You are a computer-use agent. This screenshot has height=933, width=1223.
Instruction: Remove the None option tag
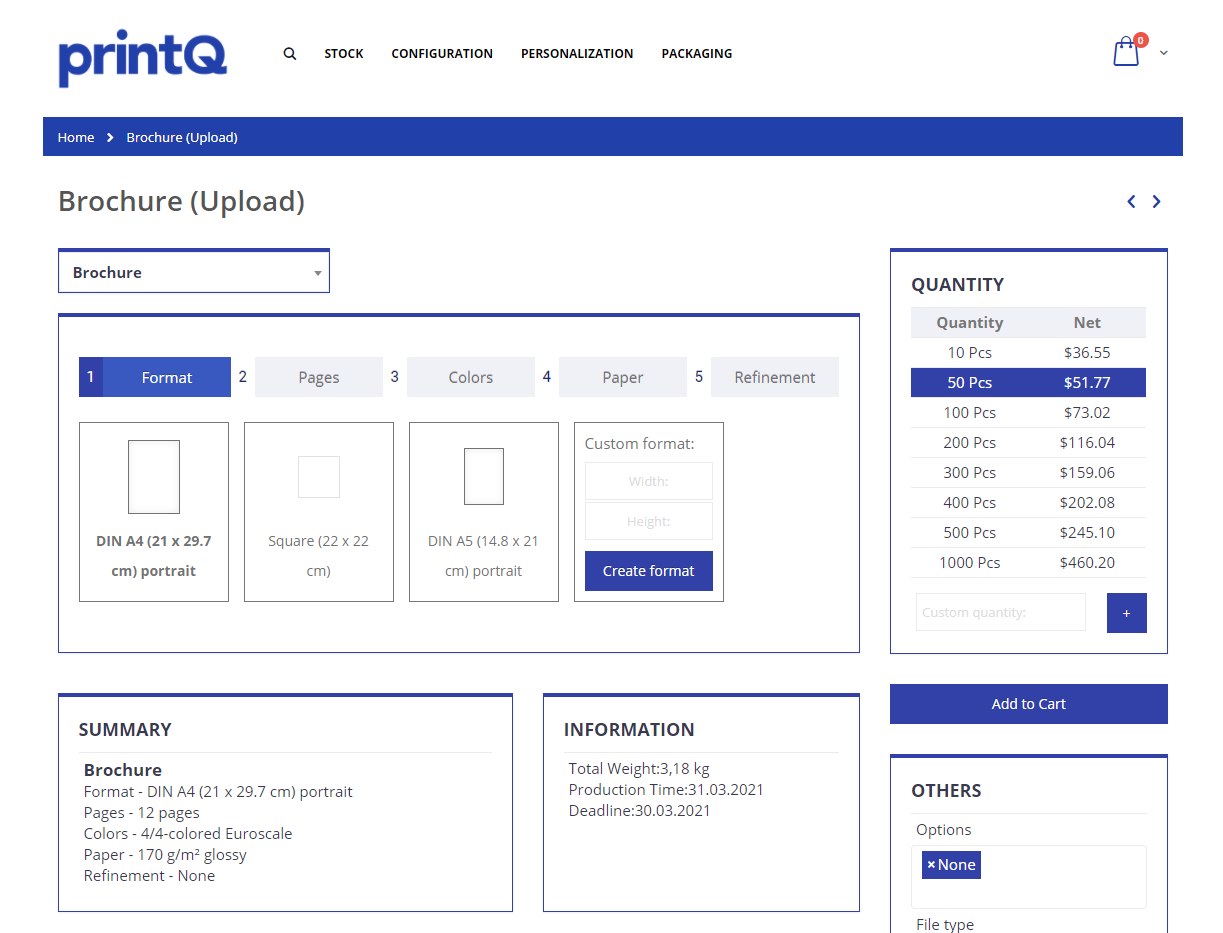(x=931, y=865)
